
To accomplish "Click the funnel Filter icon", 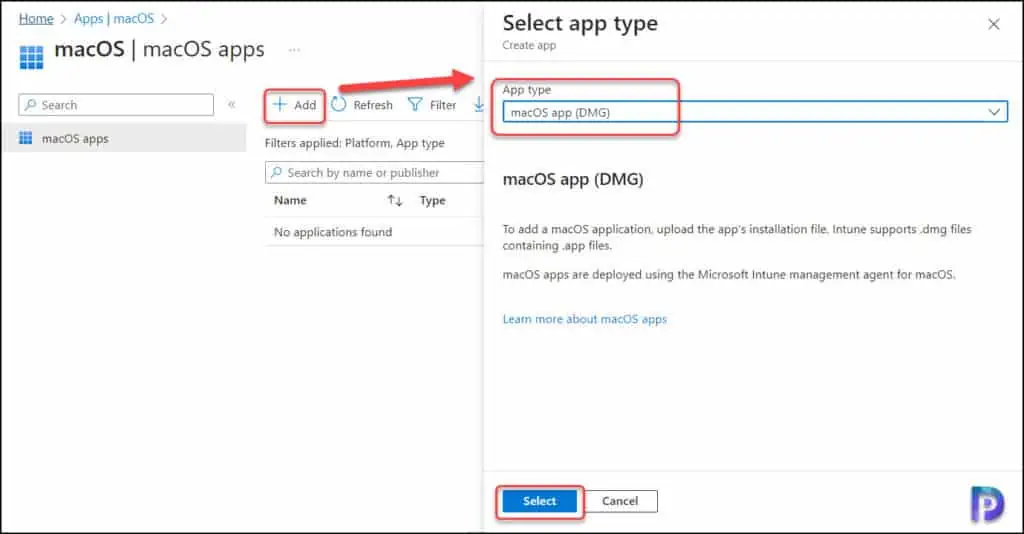I will (x=415, y=104).
